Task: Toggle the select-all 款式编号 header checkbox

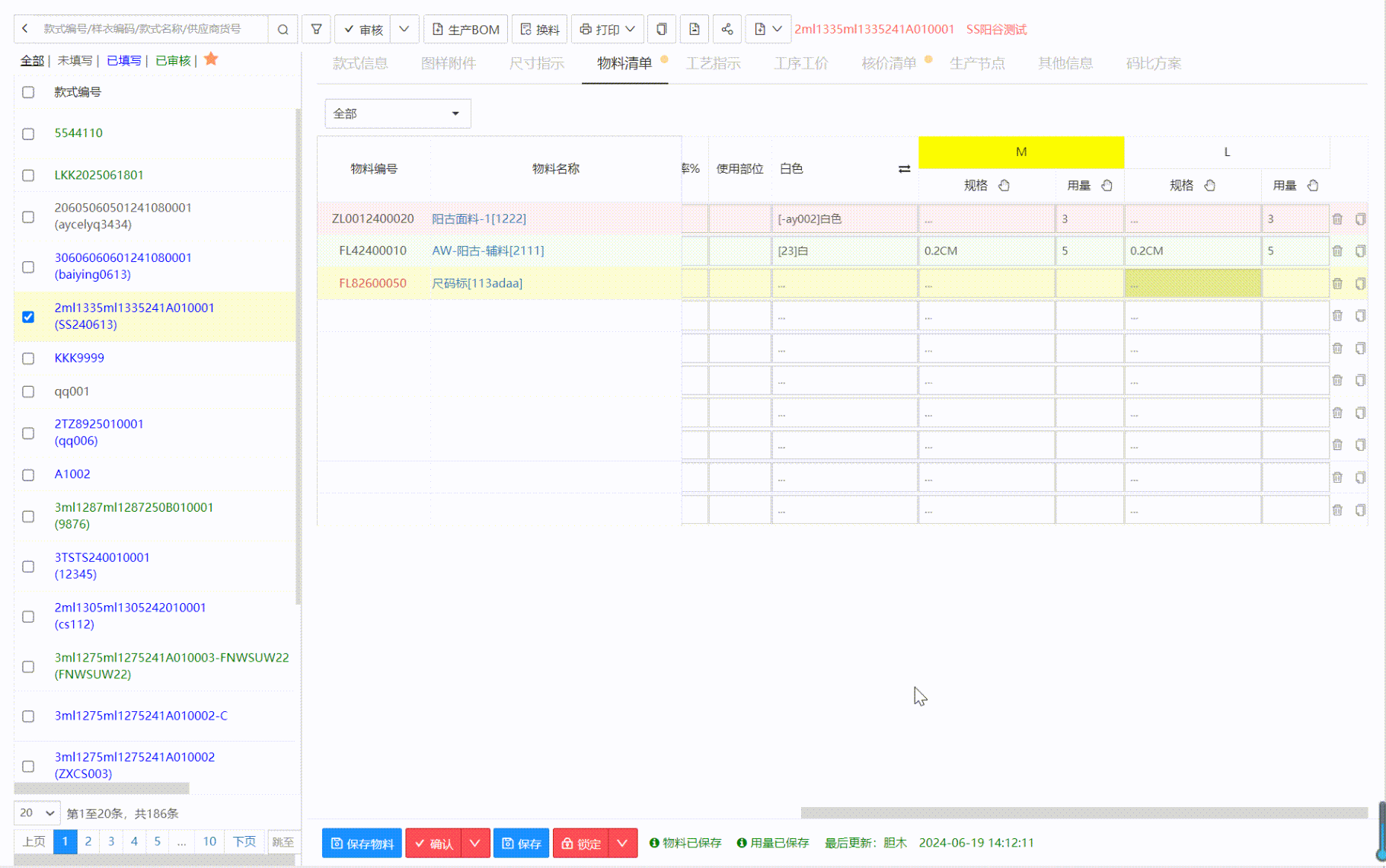Action: 28,92
